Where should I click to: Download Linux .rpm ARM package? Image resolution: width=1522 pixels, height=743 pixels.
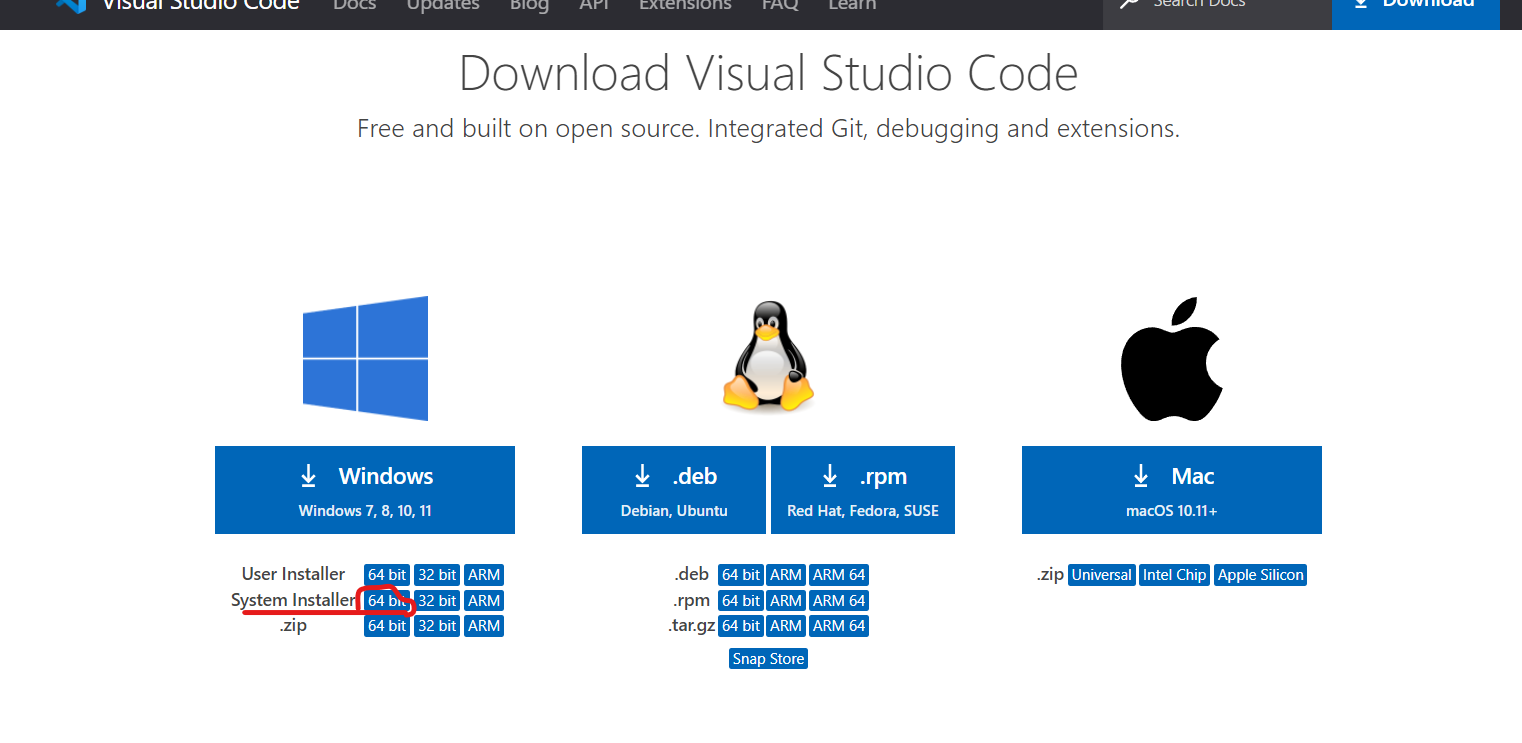click(x=786, y=601)
